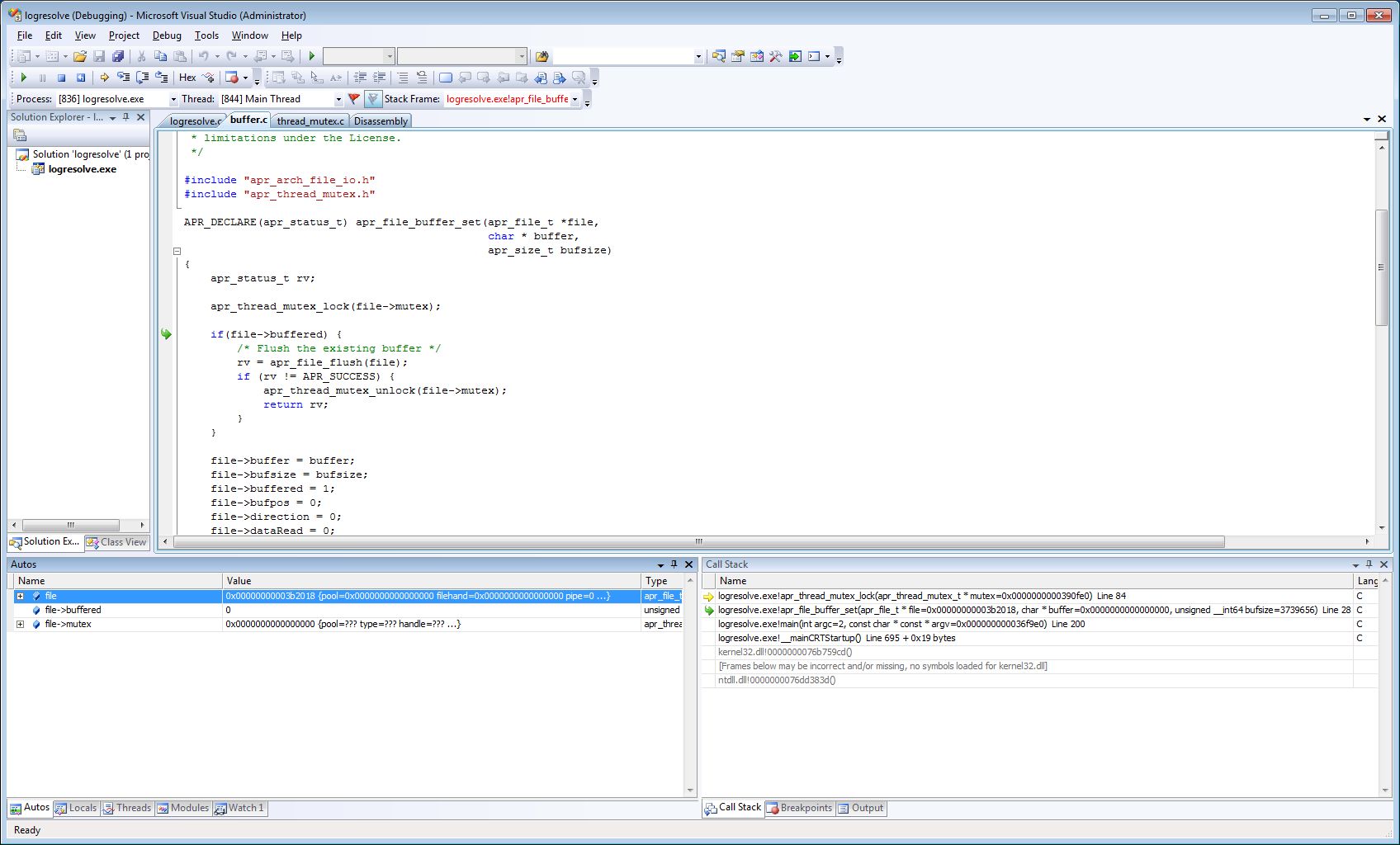Screen dimensions: 1400x845
Task: Click the Continue debugging play button
Action: (x=24, y=78)
